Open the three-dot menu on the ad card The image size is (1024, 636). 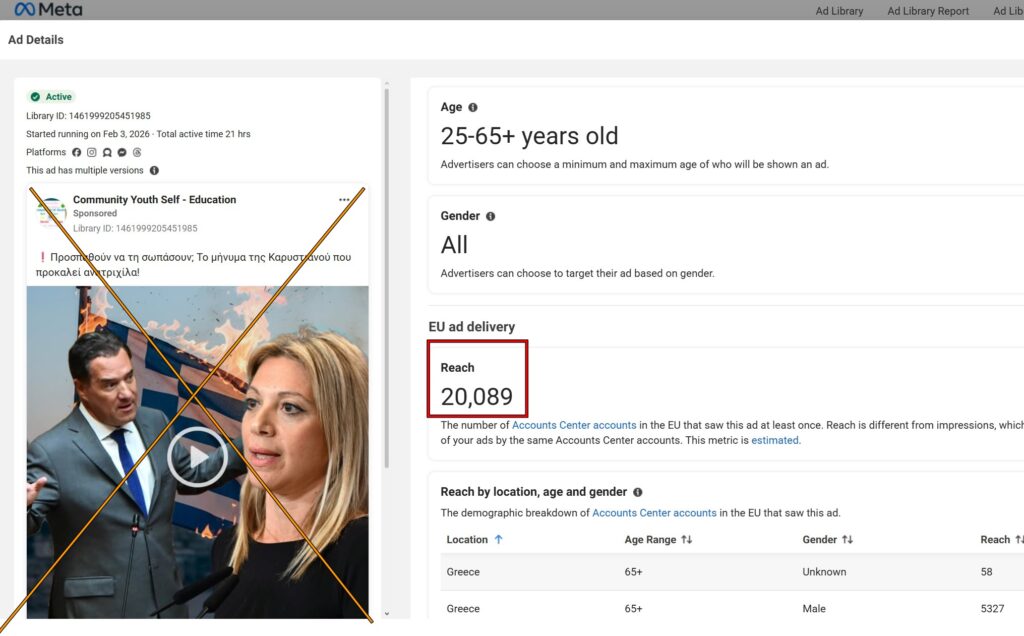[x=344, y=200]
